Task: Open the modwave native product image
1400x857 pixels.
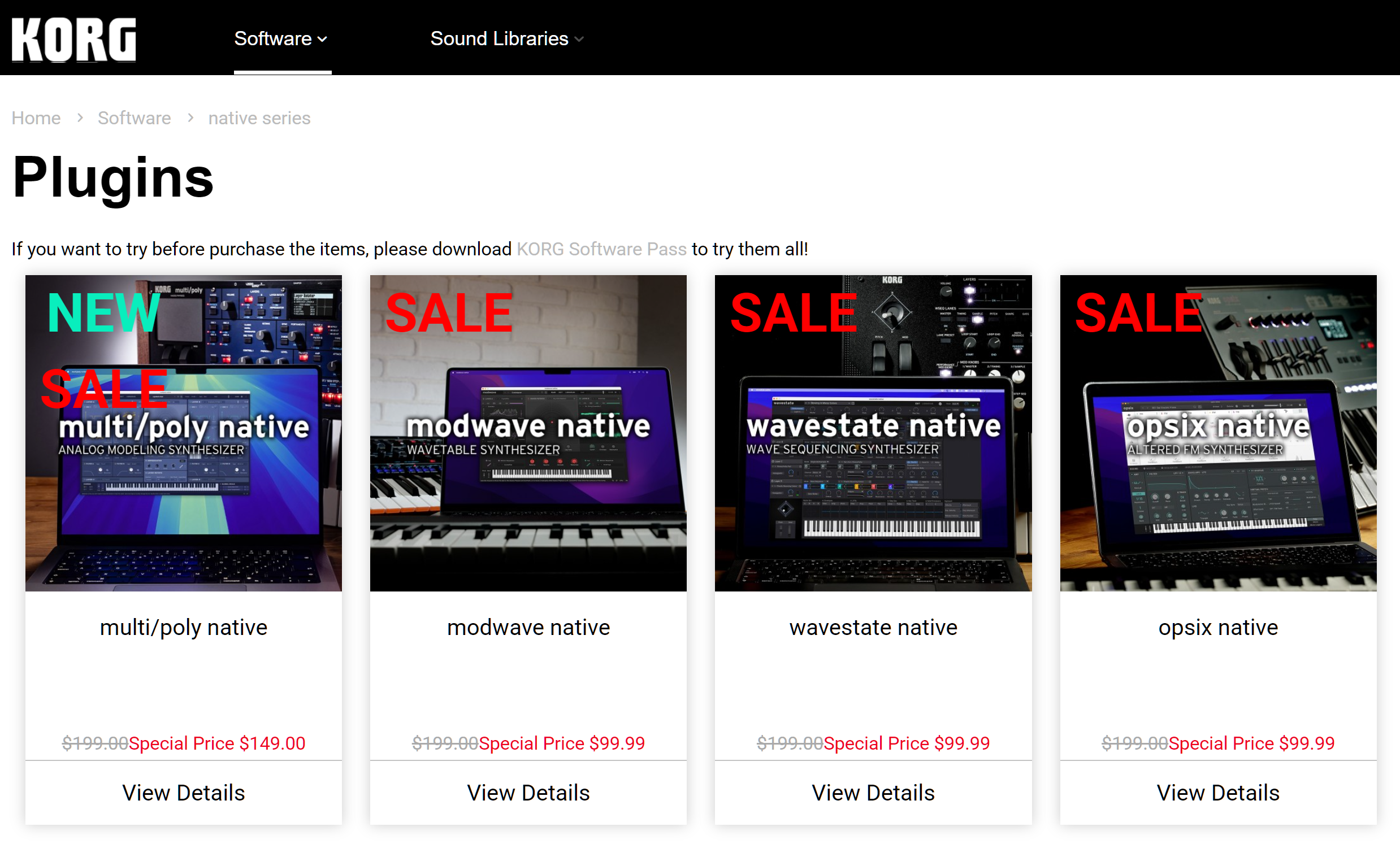Action: (x=528, y=433)
